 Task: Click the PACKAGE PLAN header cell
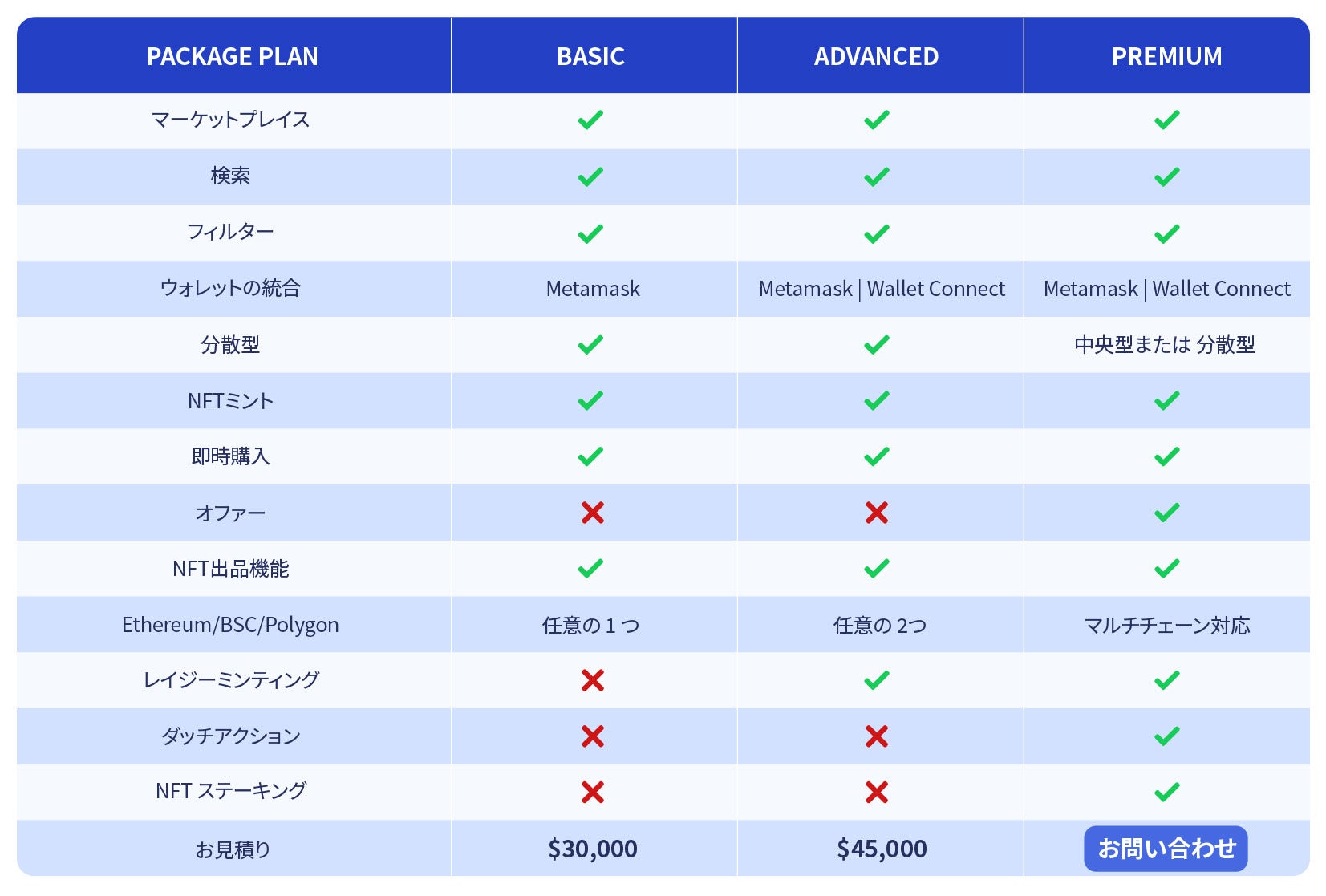(x=233, y=55)
